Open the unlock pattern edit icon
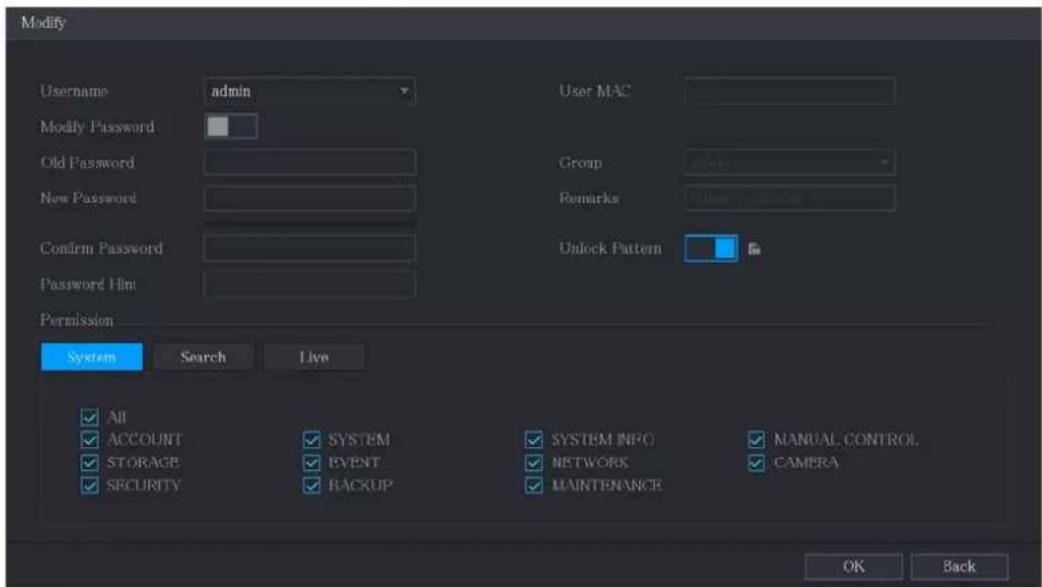This screenshot has height=587, width=1042. [x=754, y=249]
